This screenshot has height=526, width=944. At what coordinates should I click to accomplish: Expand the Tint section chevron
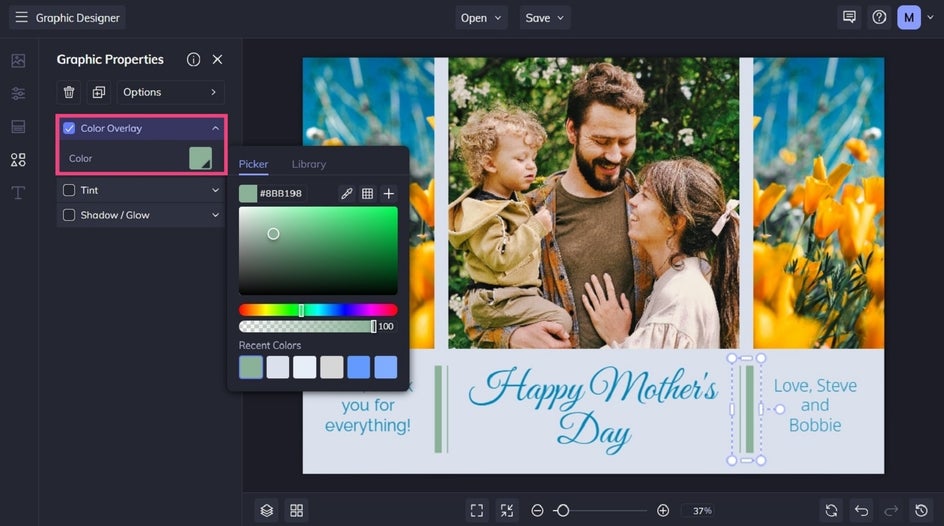pos(215,190)
